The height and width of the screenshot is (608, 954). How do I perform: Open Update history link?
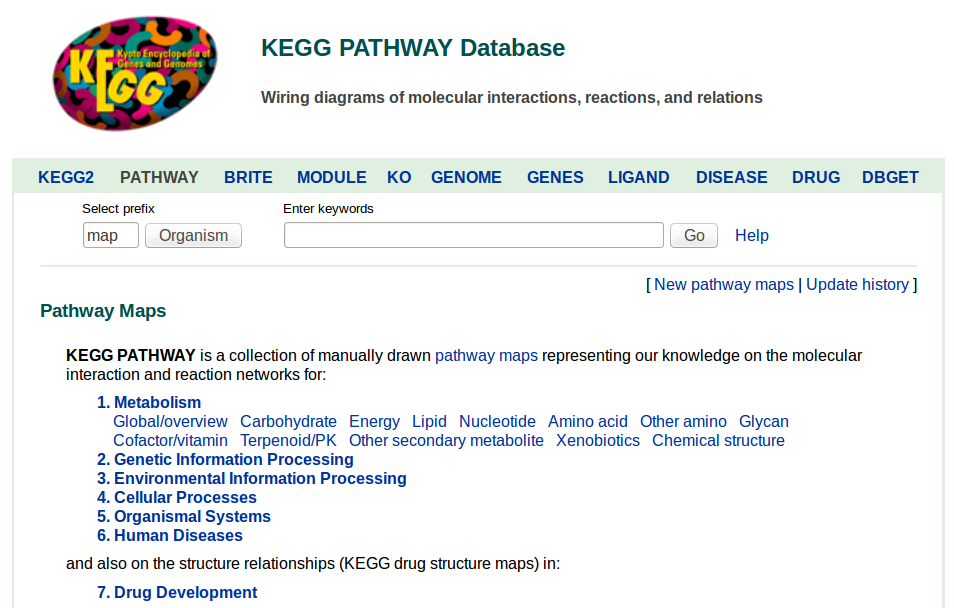[x=857, y=284]
